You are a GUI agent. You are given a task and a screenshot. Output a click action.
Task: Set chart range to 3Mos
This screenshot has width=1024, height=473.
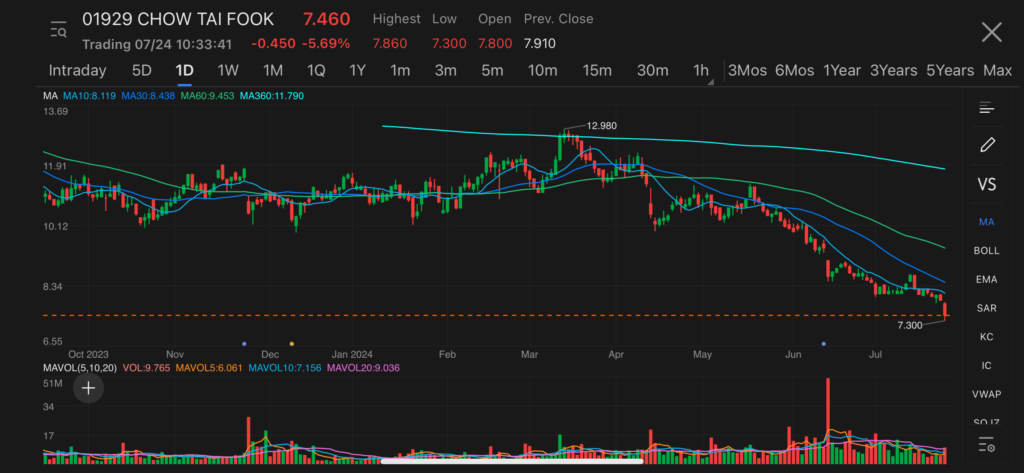pos(747,71)
